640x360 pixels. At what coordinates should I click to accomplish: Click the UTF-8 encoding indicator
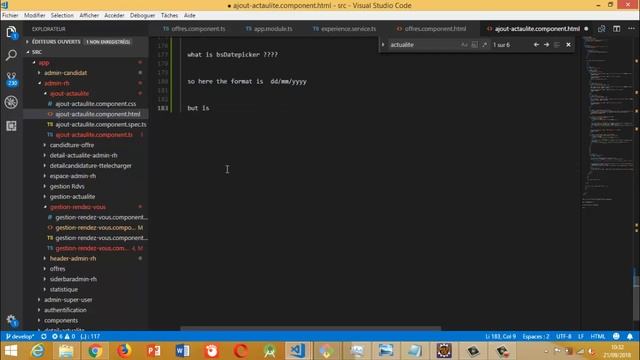(564, 336)
